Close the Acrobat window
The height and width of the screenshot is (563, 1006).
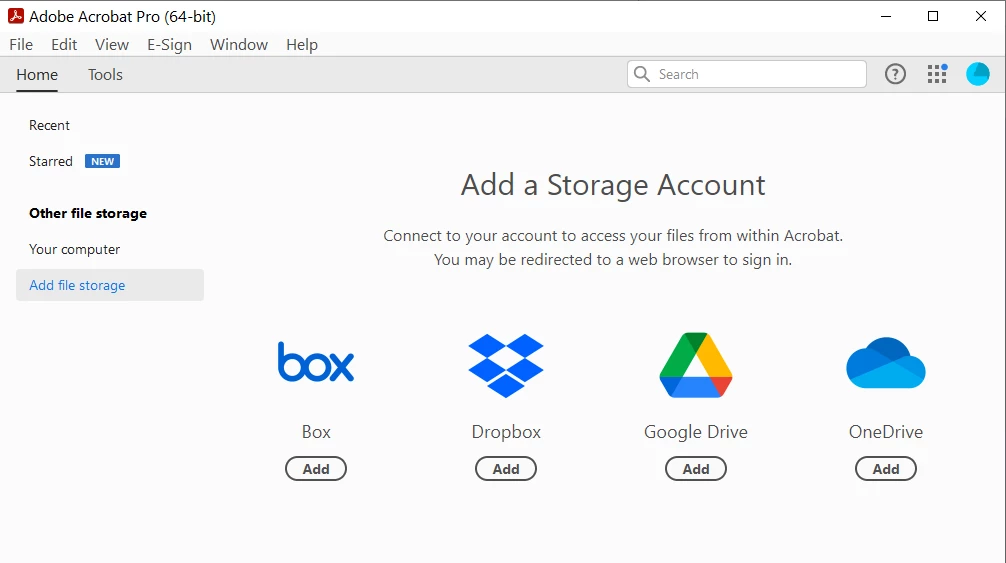coord(981,16)
